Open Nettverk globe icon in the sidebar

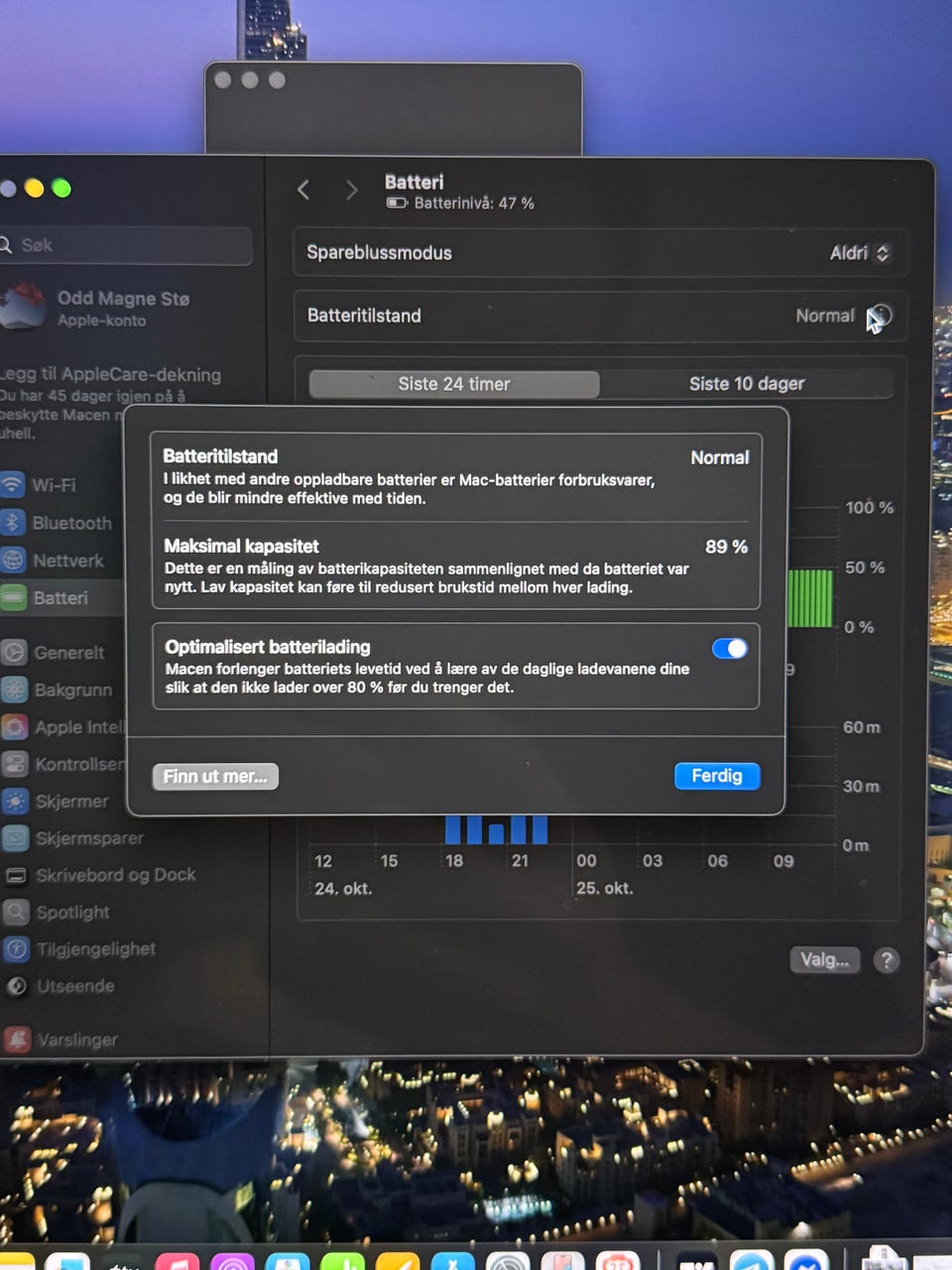coord(13,560)
